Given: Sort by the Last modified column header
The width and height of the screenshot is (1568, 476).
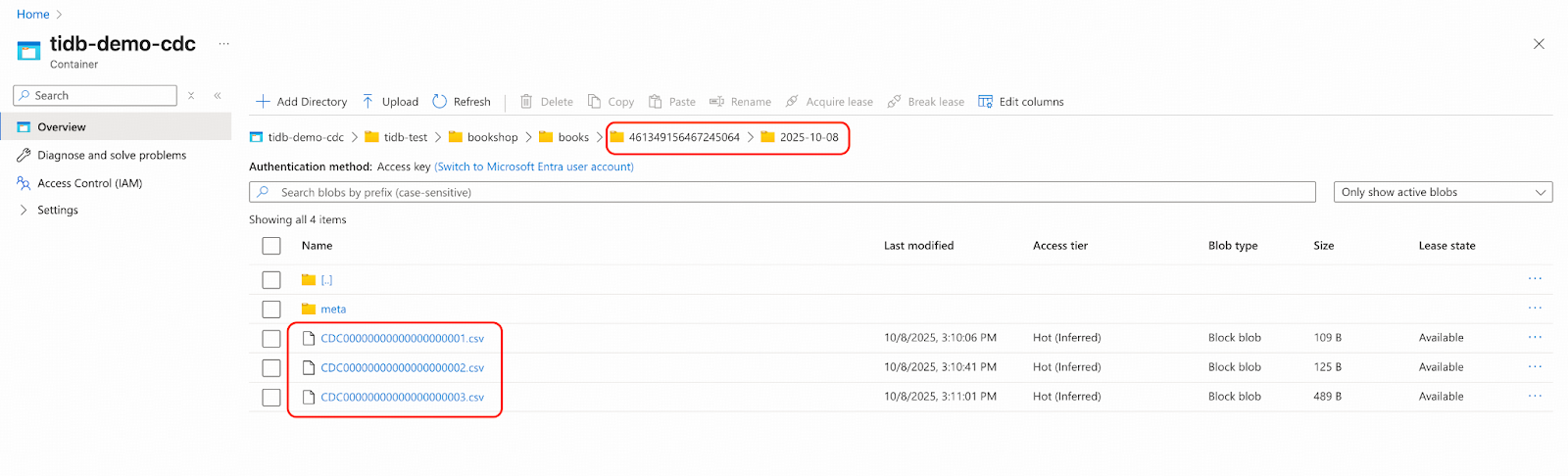Looking at the screenshot, I should [x=918, y=246].
